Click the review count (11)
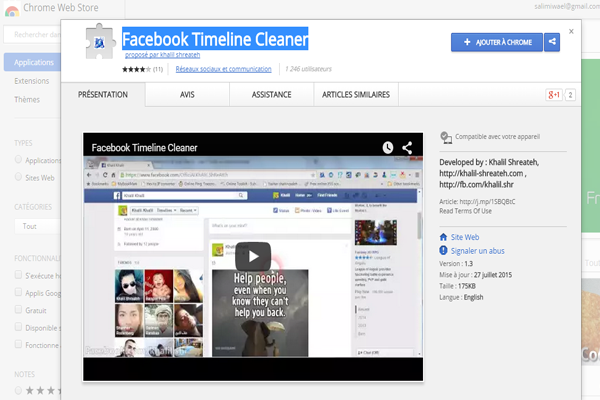 tap(158, 69)
